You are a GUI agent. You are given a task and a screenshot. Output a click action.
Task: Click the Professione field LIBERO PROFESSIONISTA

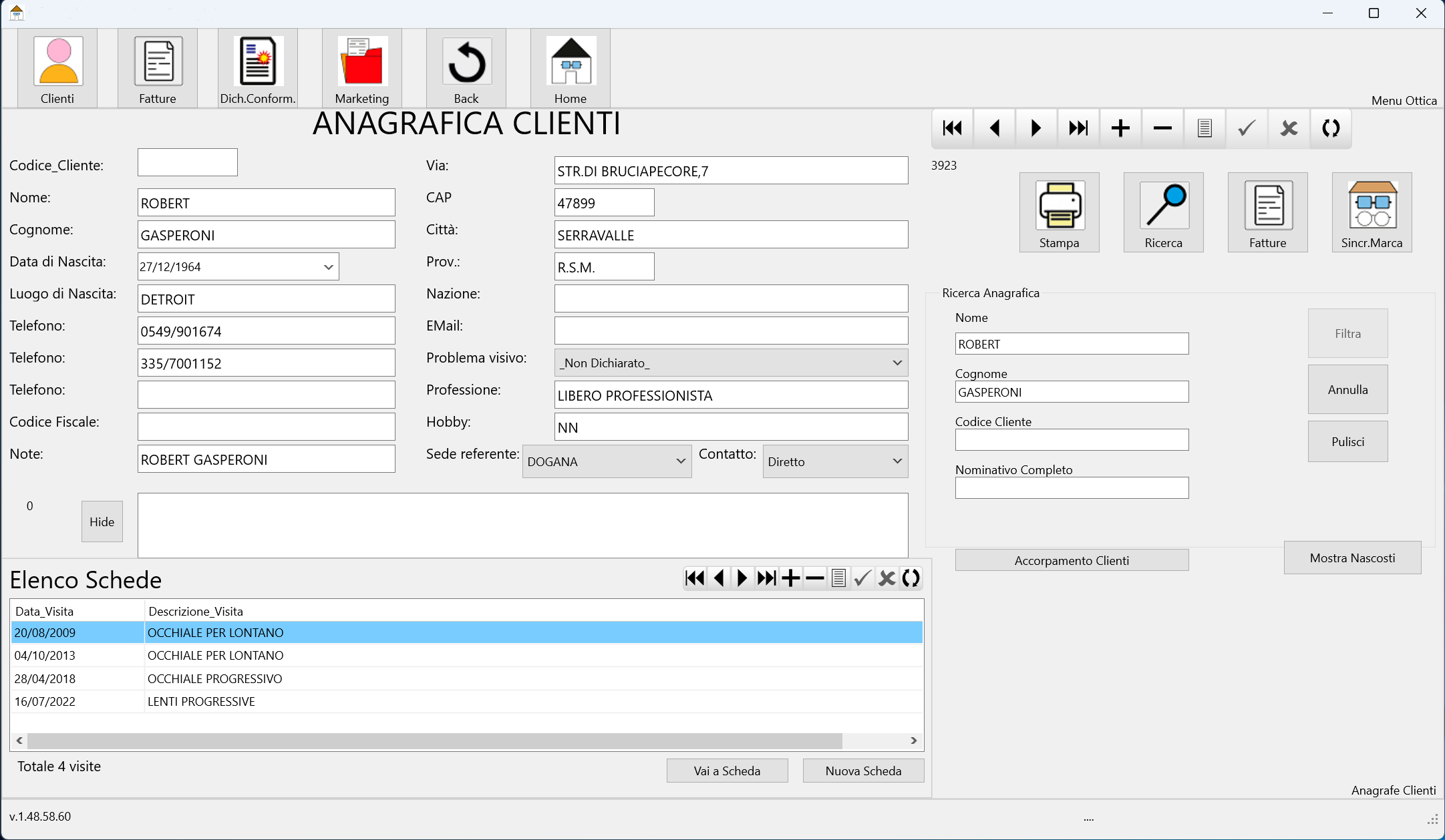732,395
